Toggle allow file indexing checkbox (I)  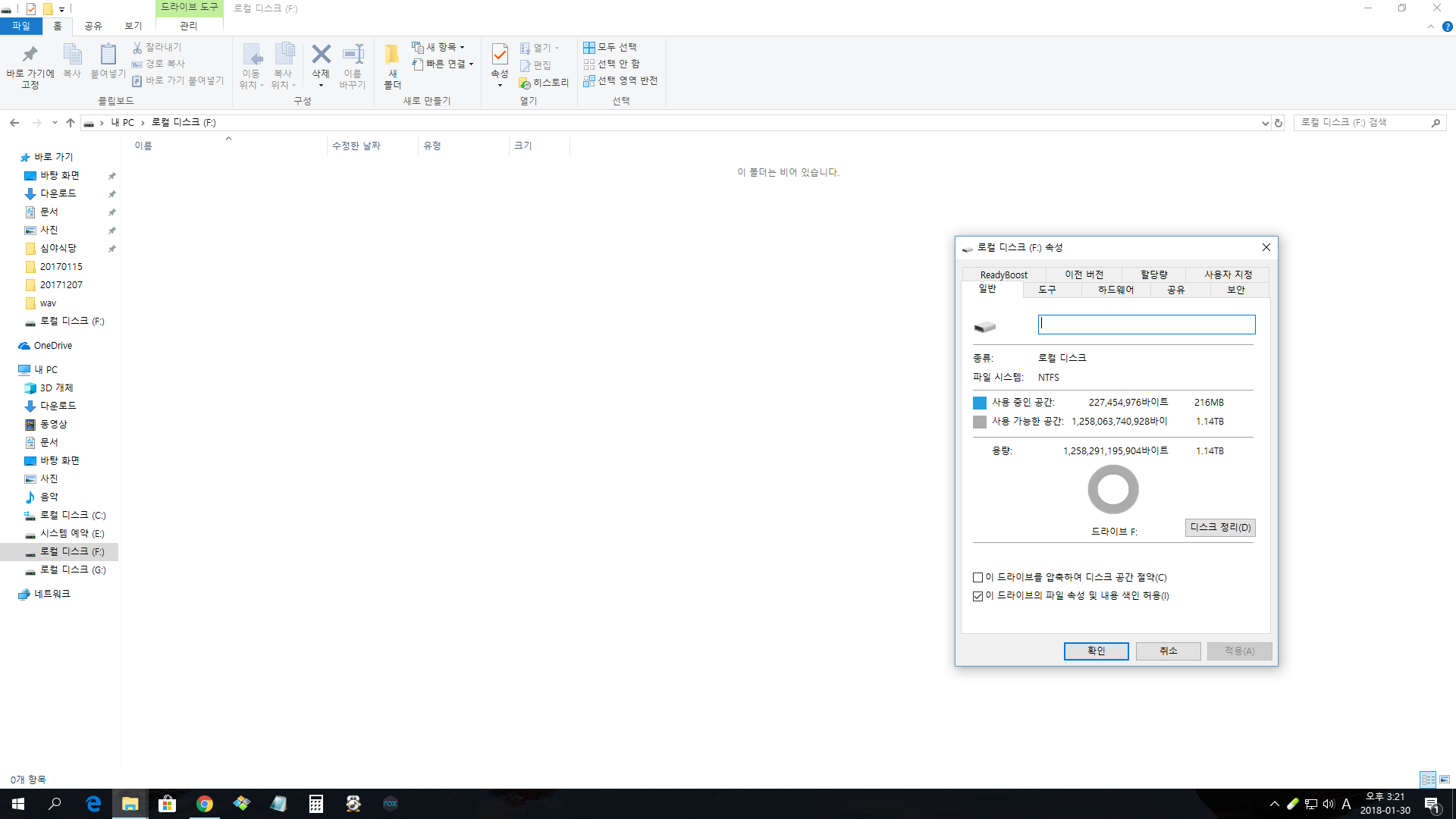tap(978, 596)
